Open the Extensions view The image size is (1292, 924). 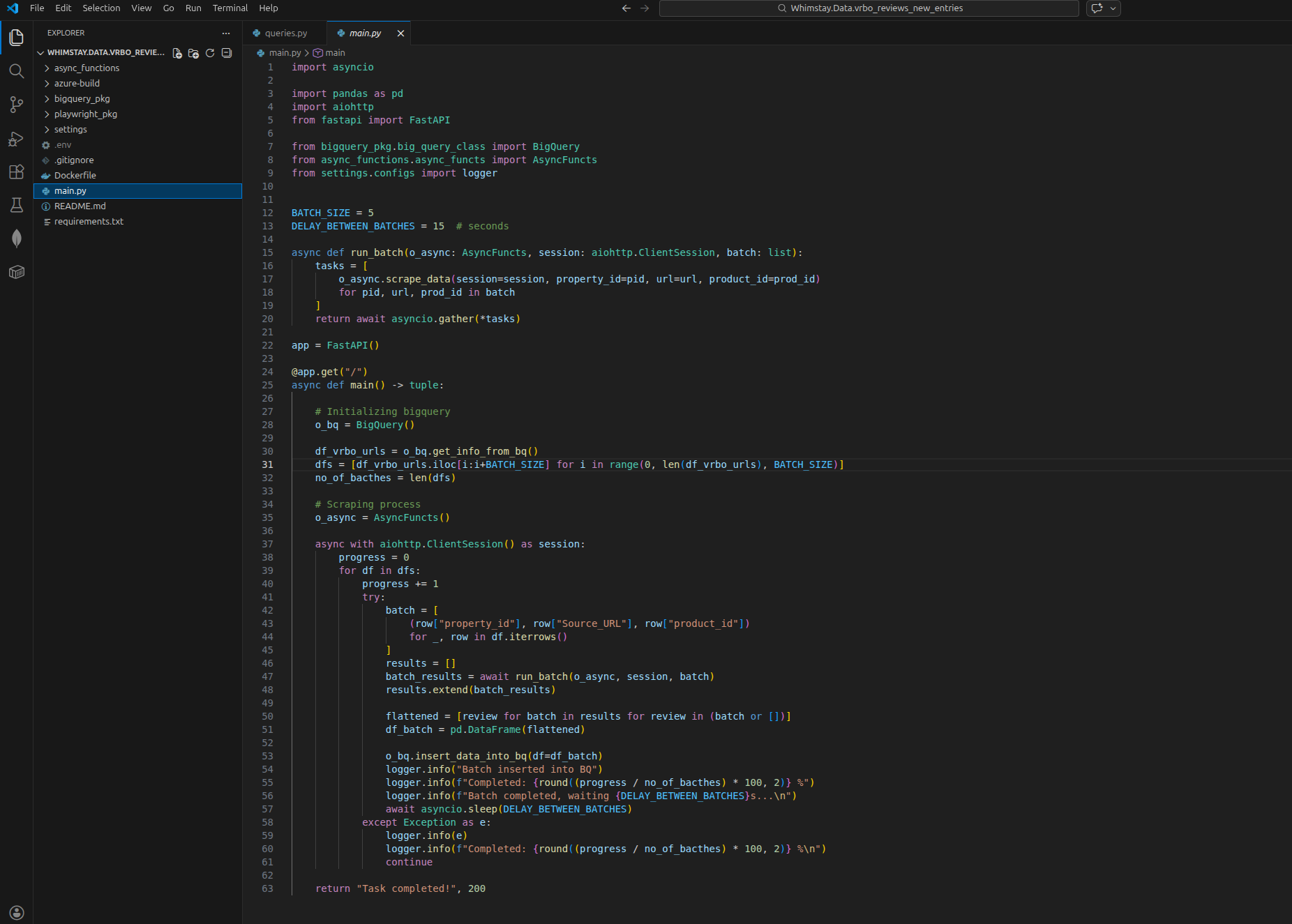[x=17, y=172]
